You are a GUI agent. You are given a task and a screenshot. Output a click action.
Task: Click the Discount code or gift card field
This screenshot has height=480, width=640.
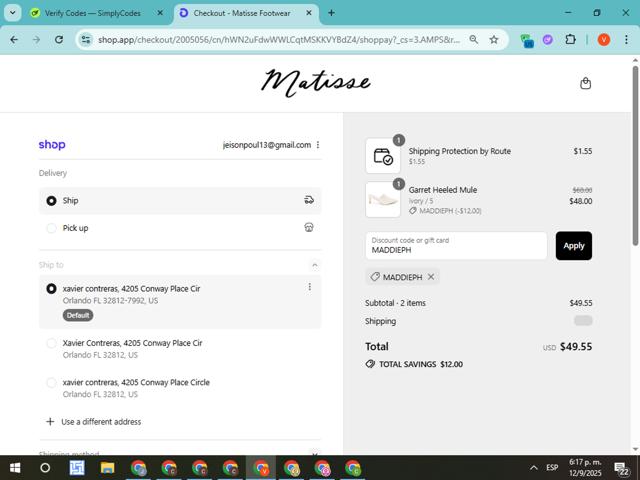[x=456, y=246]
